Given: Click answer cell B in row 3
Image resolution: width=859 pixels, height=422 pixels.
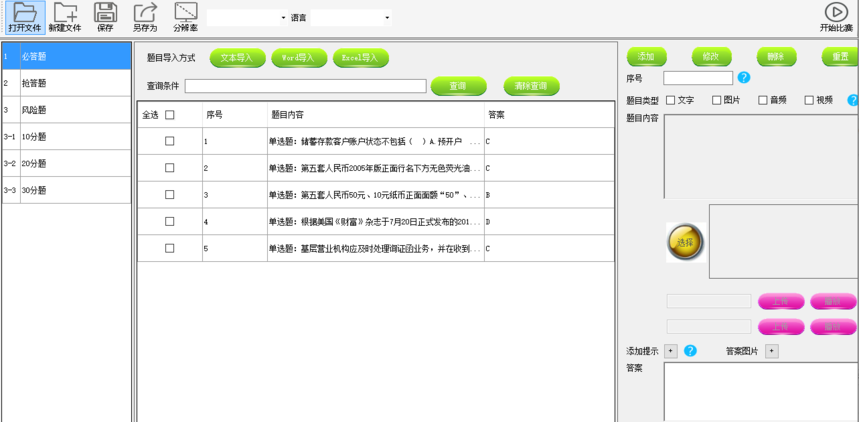Looking at the screenshot, I should click(x=549, y=195).
